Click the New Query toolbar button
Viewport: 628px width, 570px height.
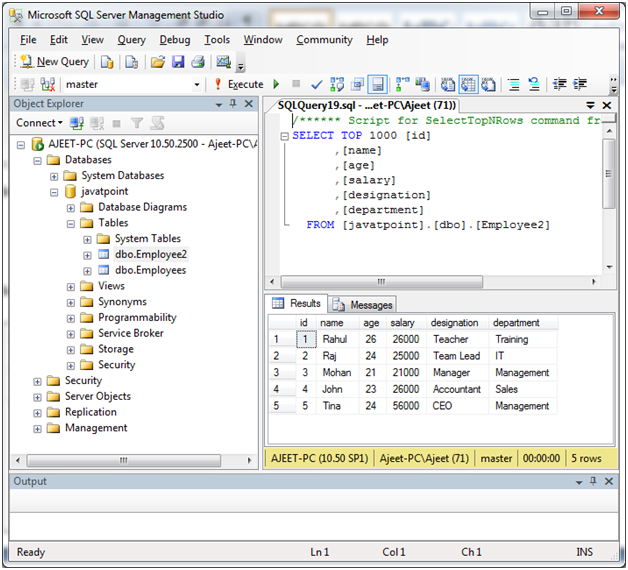[54, 62]
